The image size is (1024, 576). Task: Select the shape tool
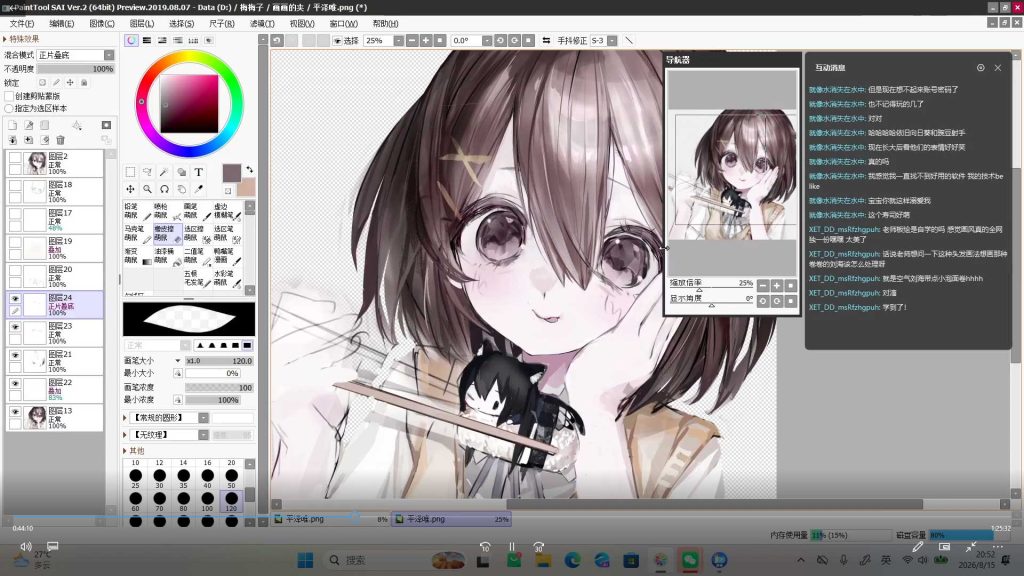[x=181, y=172]
